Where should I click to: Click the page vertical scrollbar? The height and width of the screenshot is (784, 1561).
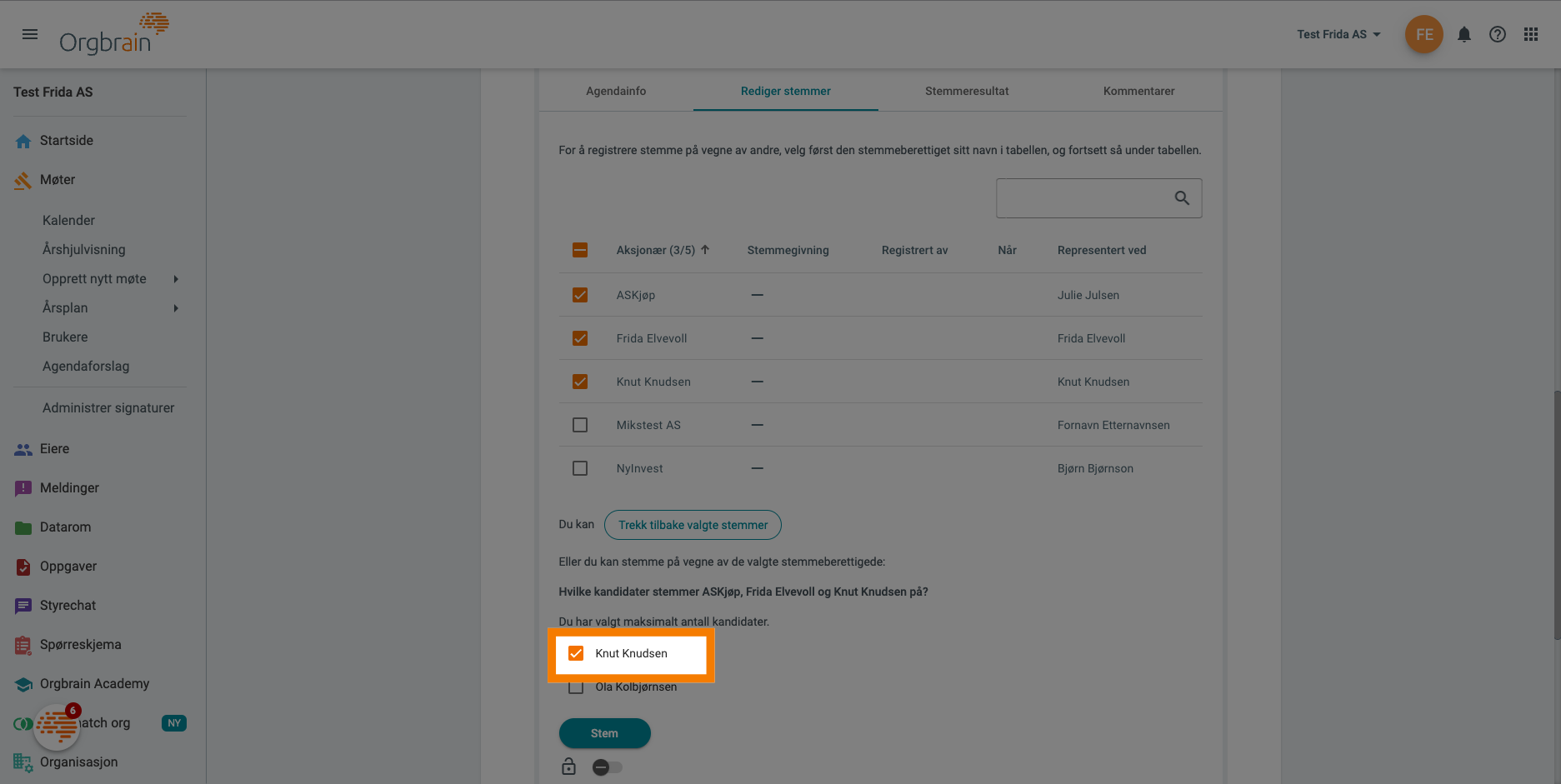tap(1556, 515)
